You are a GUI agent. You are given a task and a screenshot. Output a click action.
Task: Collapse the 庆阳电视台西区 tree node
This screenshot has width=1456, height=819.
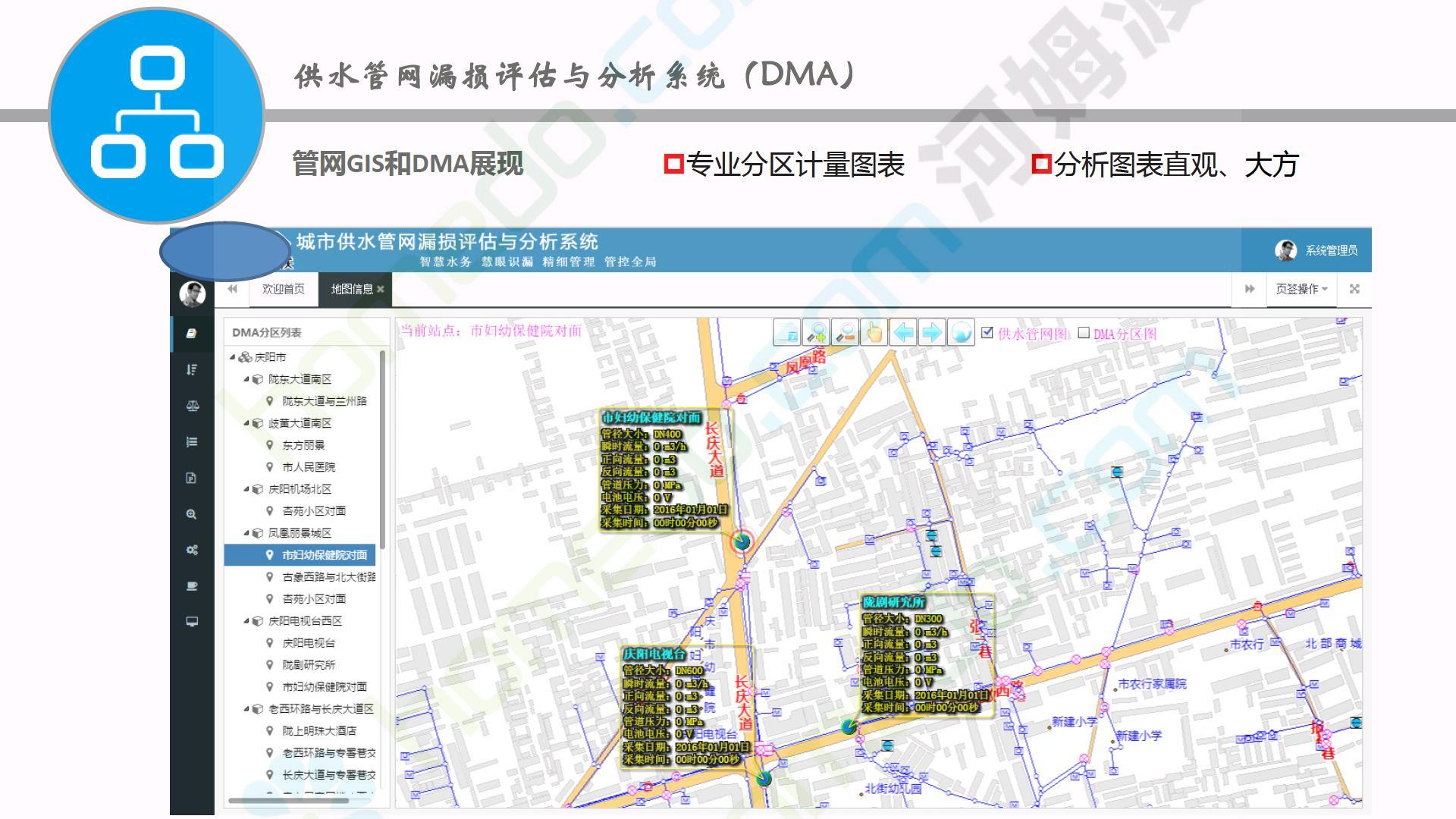(246, 621)
